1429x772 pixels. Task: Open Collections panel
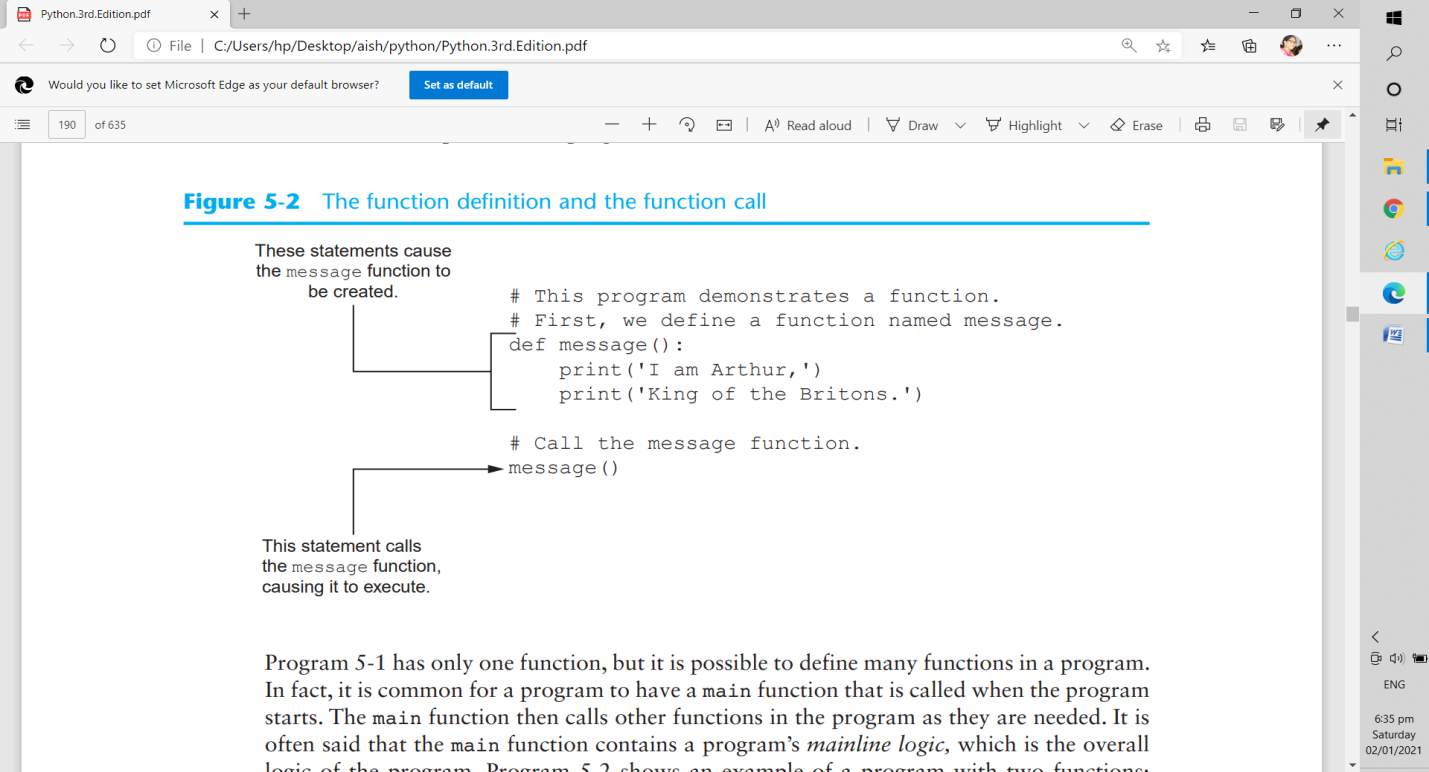1249,45
